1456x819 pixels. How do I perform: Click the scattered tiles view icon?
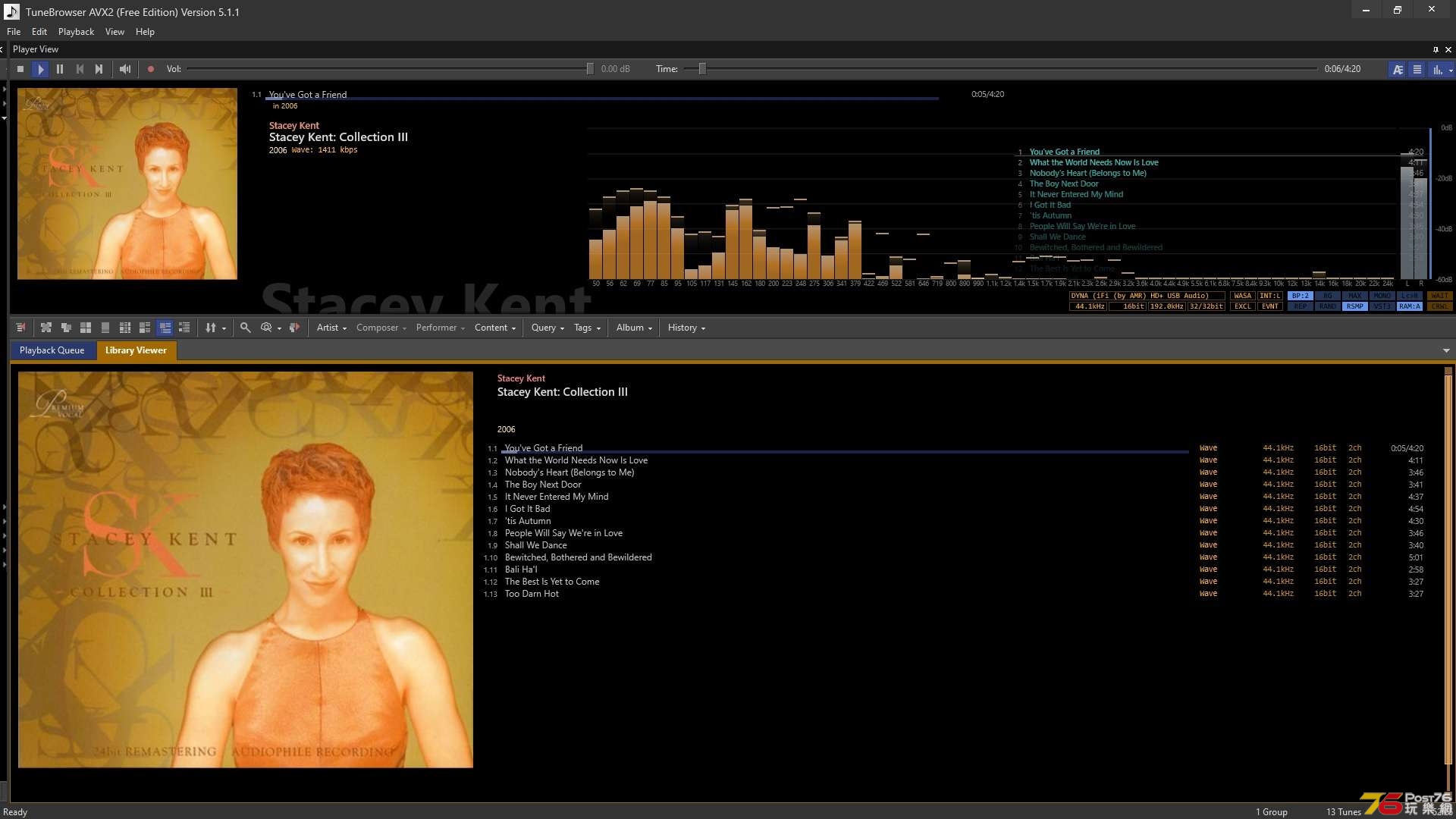[x=46, y=328]
